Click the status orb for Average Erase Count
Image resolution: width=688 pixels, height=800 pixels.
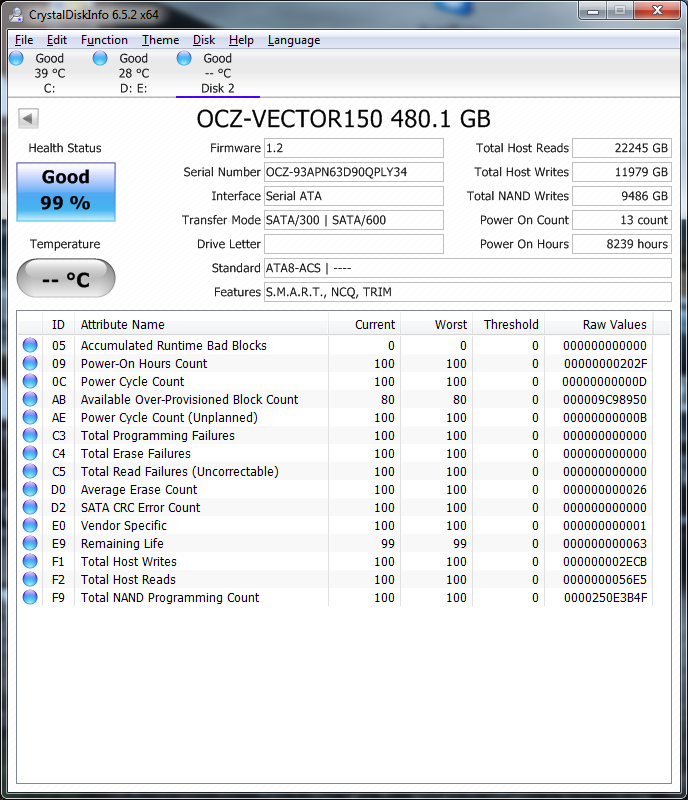coord(30,489)
